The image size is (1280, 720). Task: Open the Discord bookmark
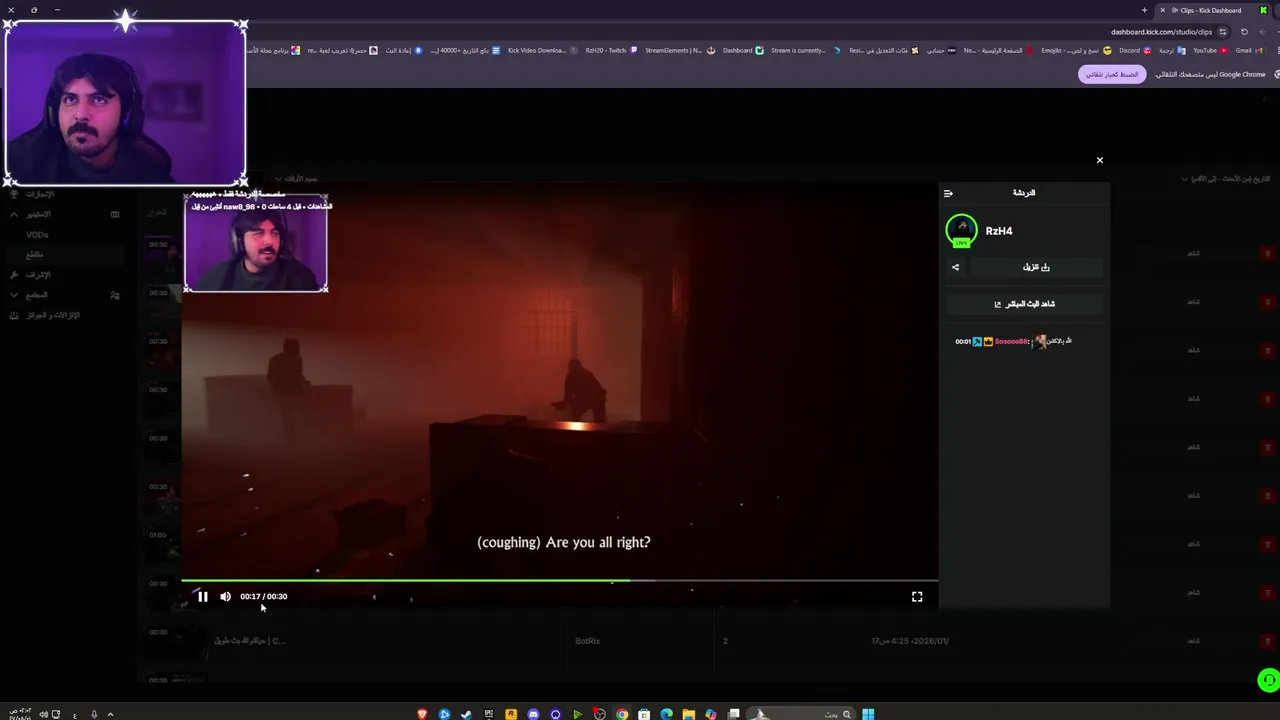[1134, 50]
